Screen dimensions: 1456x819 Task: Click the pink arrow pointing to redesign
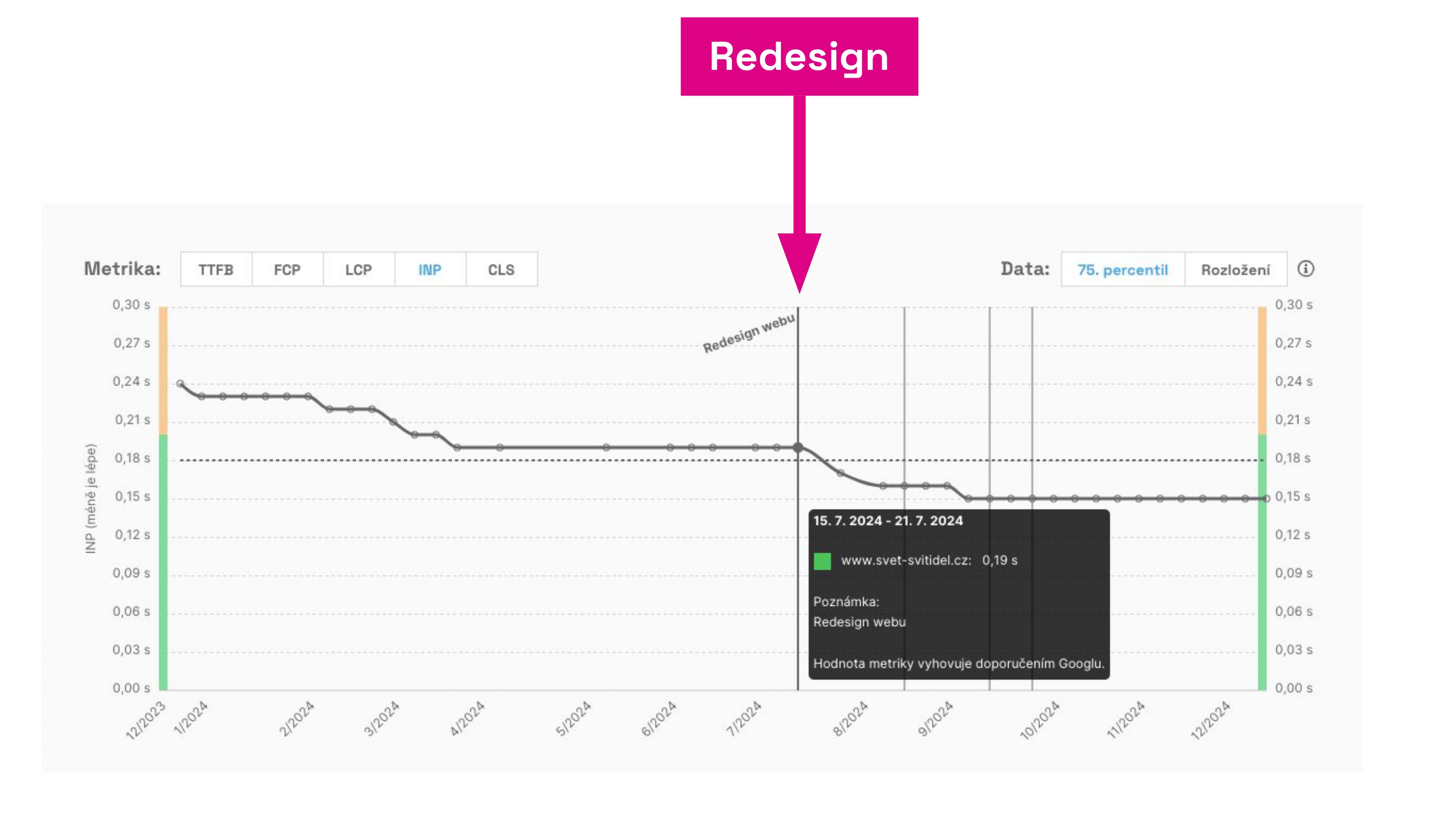click(x=799, y=192)
